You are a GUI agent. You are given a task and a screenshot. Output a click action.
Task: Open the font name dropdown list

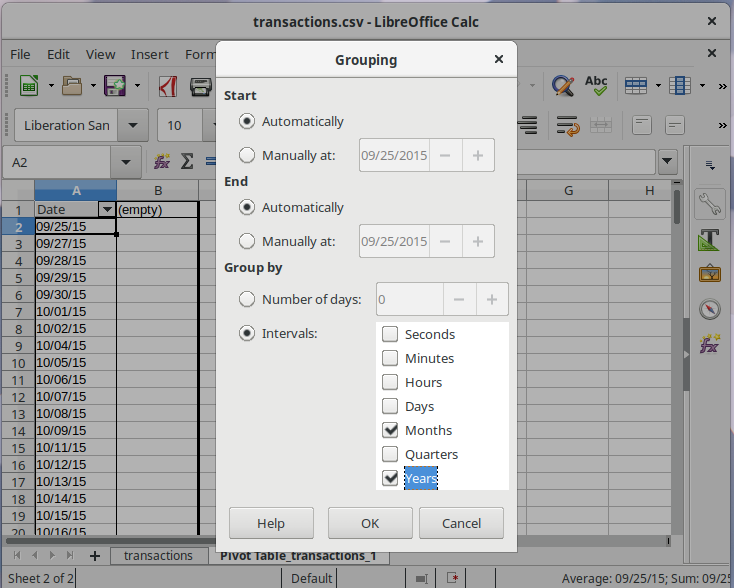[132, 126]
